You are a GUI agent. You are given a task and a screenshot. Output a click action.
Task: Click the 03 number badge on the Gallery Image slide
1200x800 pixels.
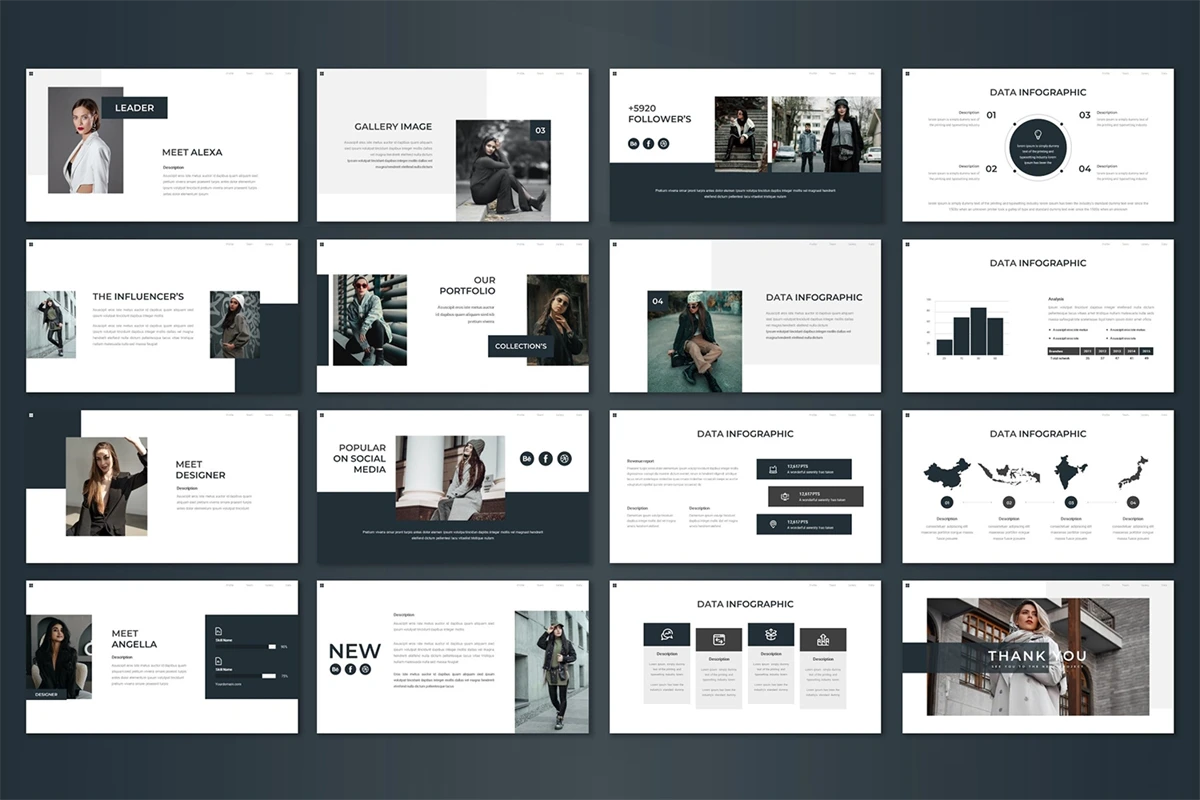540,131
